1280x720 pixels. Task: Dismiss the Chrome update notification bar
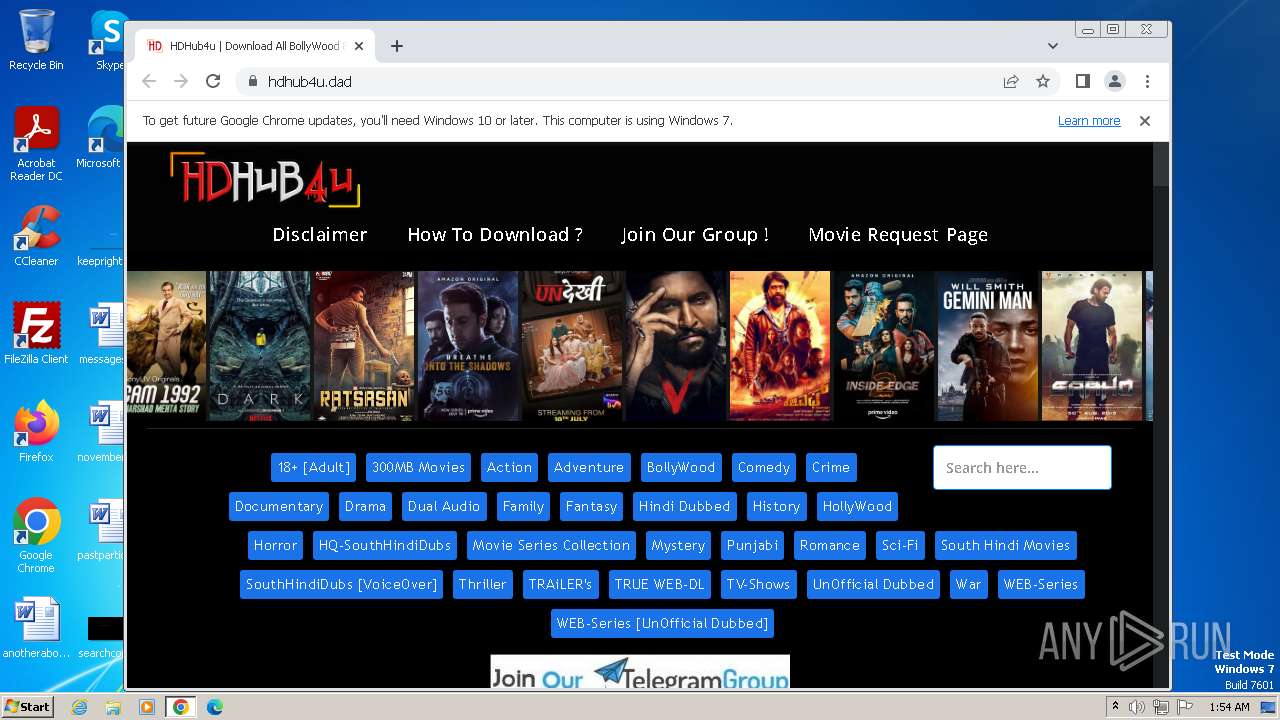(1145, 121)
